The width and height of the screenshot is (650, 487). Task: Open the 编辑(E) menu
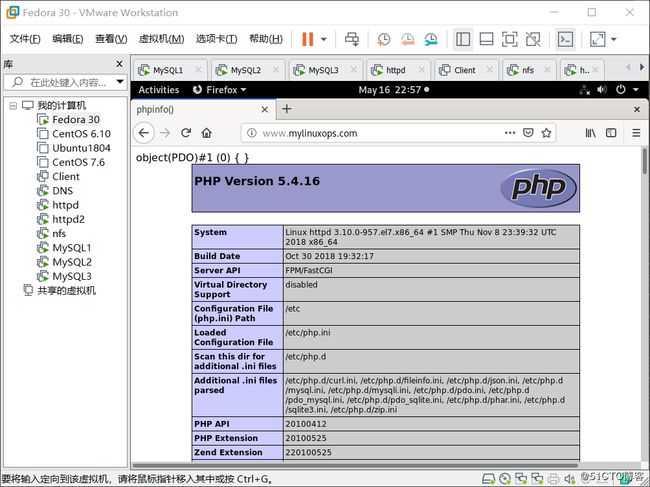pos(68,39)
